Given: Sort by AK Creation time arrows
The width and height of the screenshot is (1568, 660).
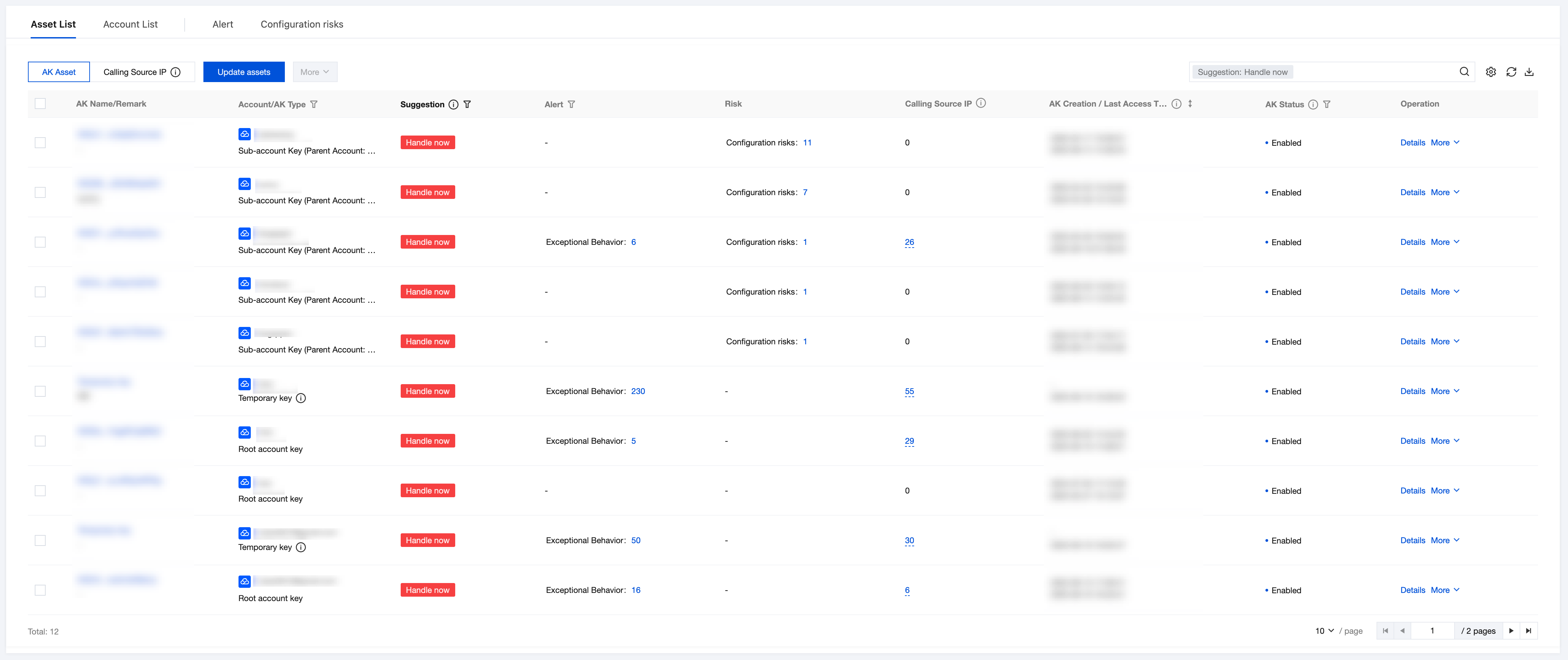Looking at the screenshot, I should (x=1189, y=104).
